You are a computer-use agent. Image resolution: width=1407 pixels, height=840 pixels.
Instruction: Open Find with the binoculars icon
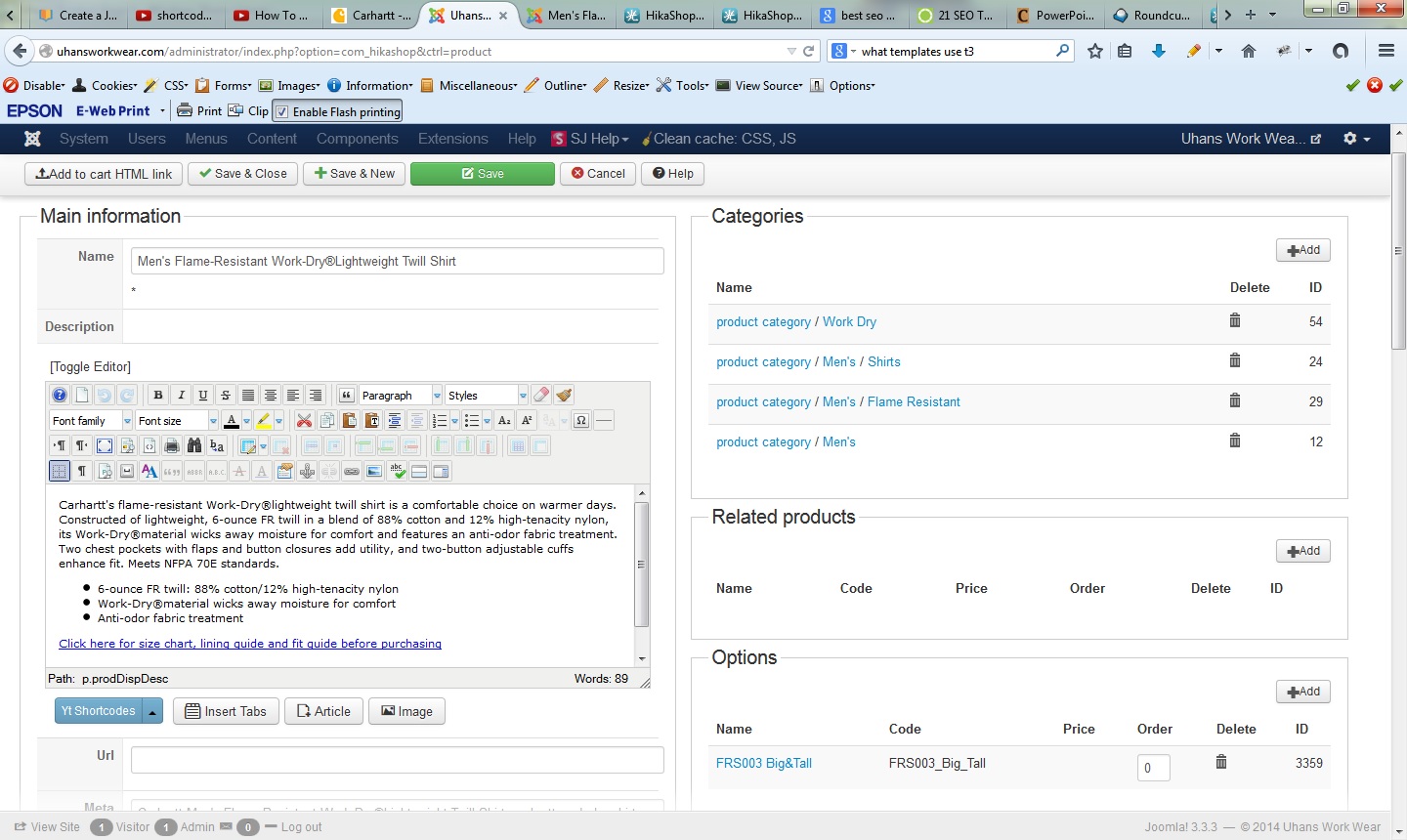194,446
